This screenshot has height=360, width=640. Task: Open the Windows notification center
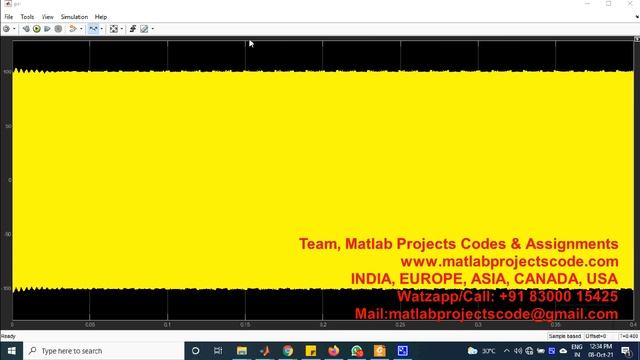click(x=627, y=351)
